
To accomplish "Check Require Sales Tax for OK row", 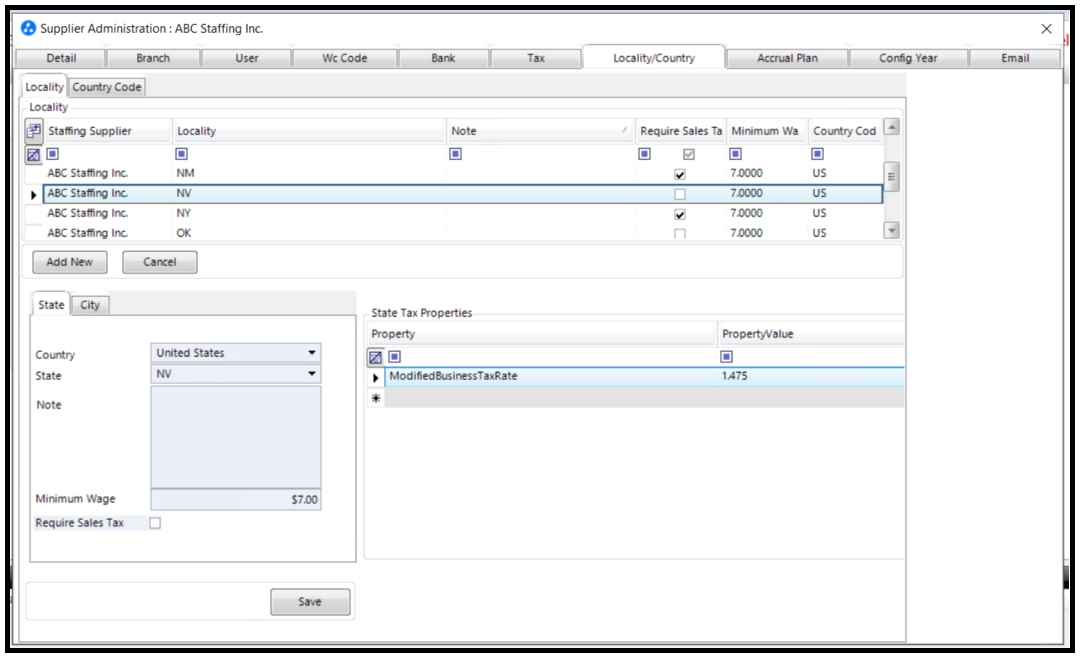I will click(x=680, y=234).
